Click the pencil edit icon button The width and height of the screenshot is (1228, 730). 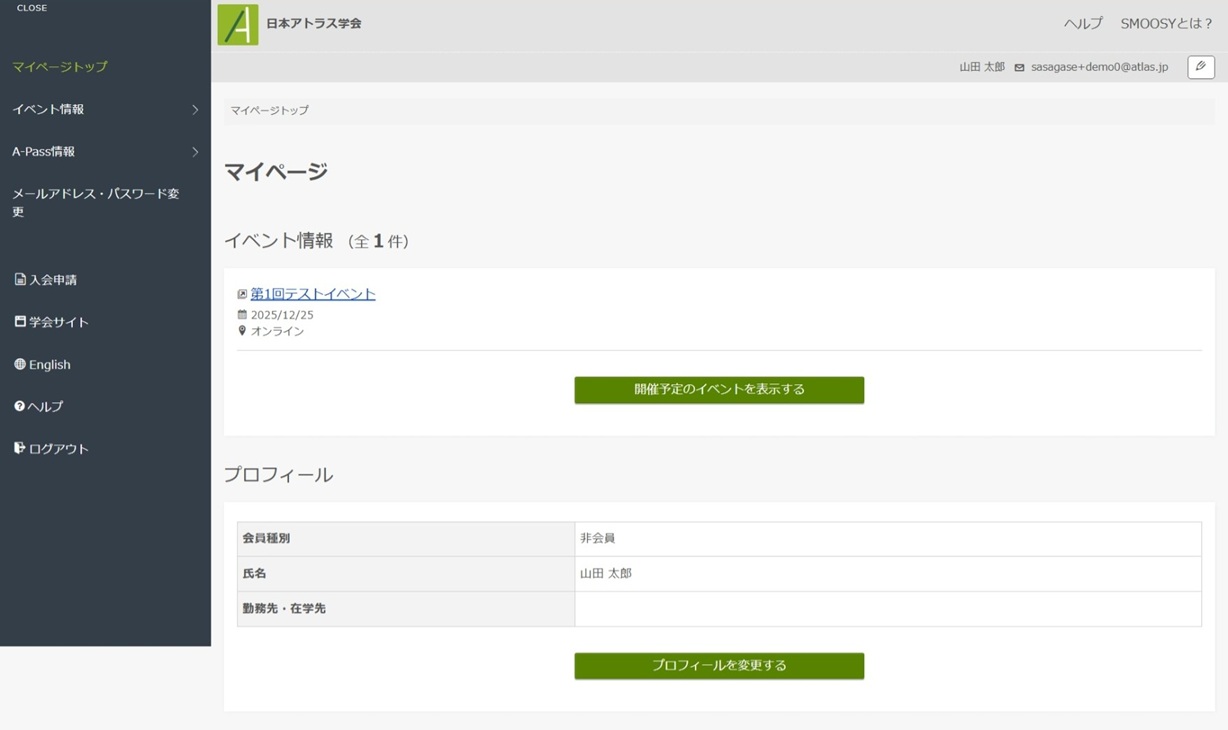(1200, 67)
